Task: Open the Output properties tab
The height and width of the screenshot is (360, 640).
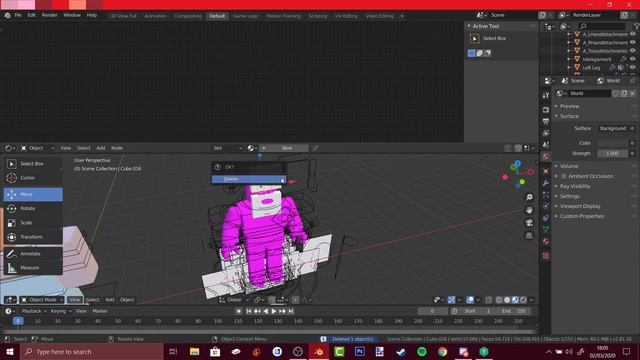Action: pos(546,122)
